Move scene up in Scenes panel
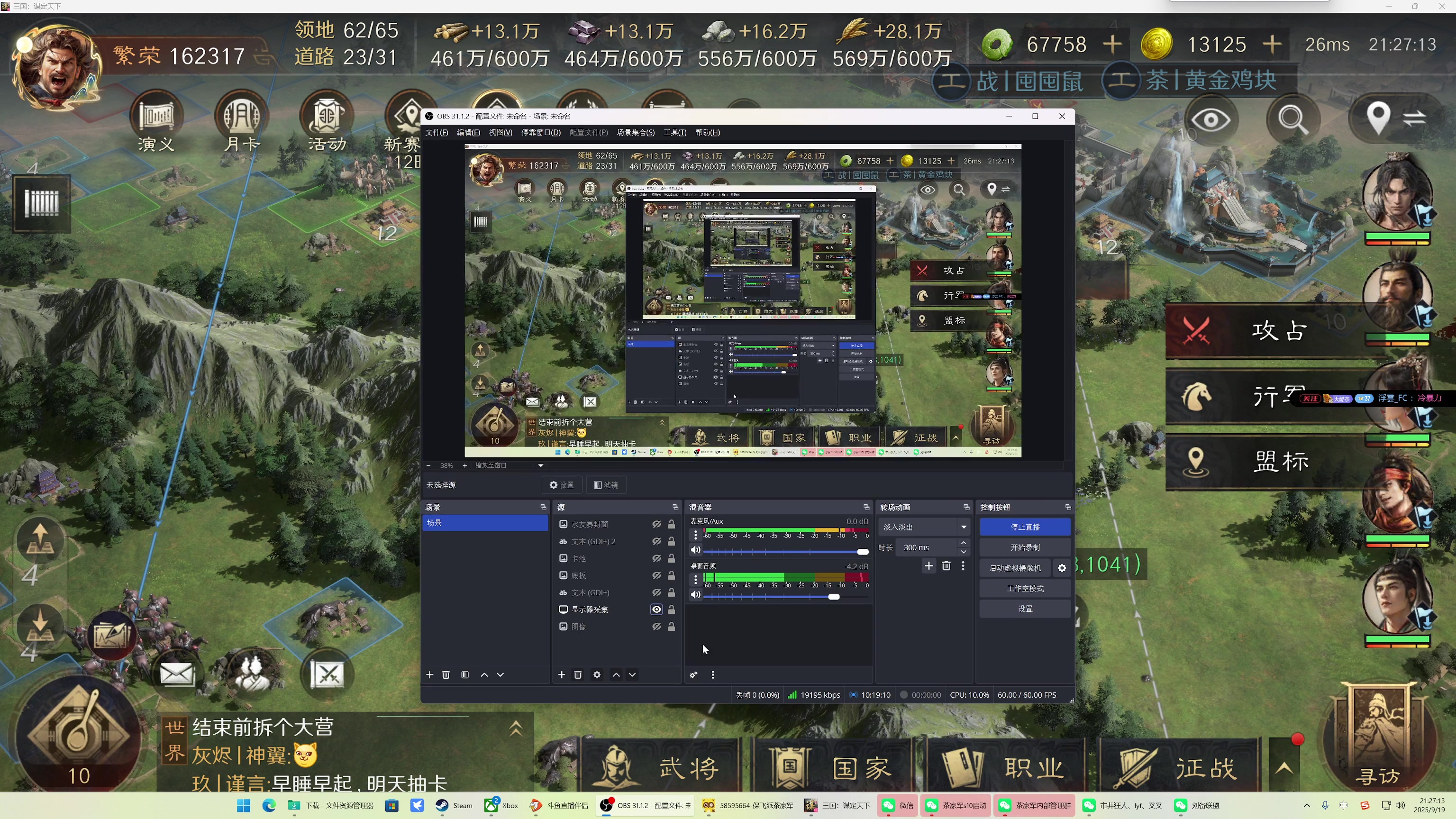The width and height of the screenshot is (1456, 819). pos(484,674)
